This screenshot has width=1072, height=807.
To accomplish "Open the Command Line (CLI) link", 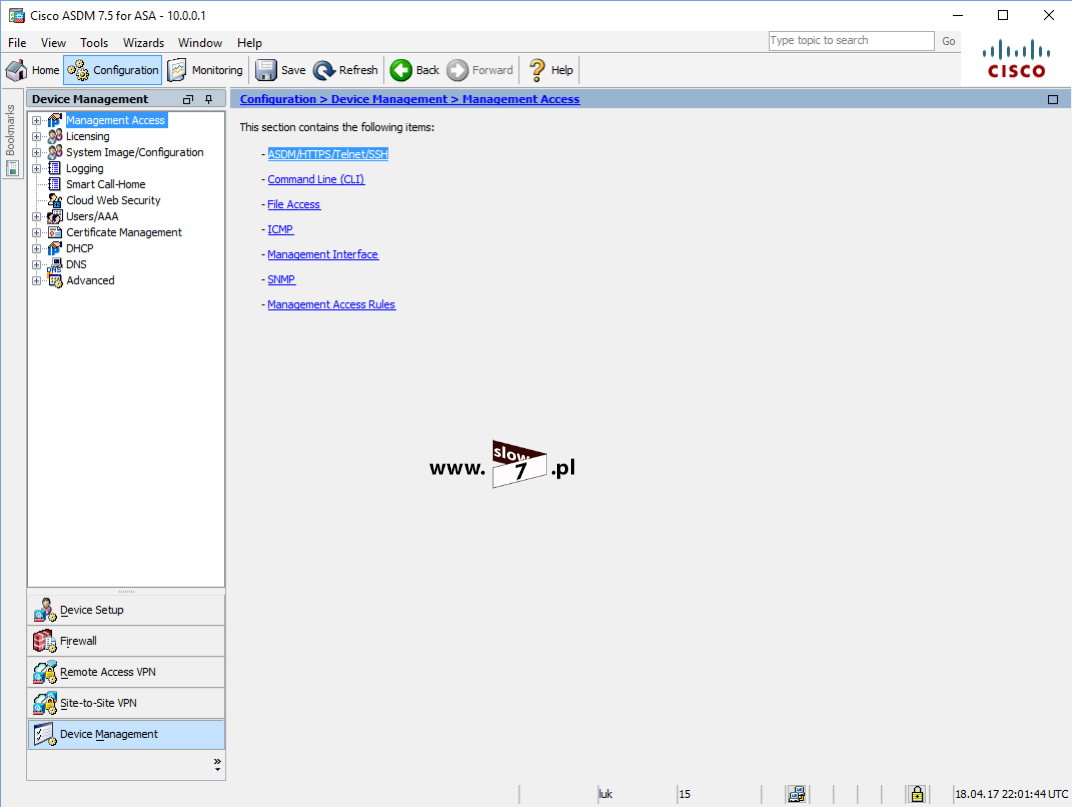I will coord(316,179).
